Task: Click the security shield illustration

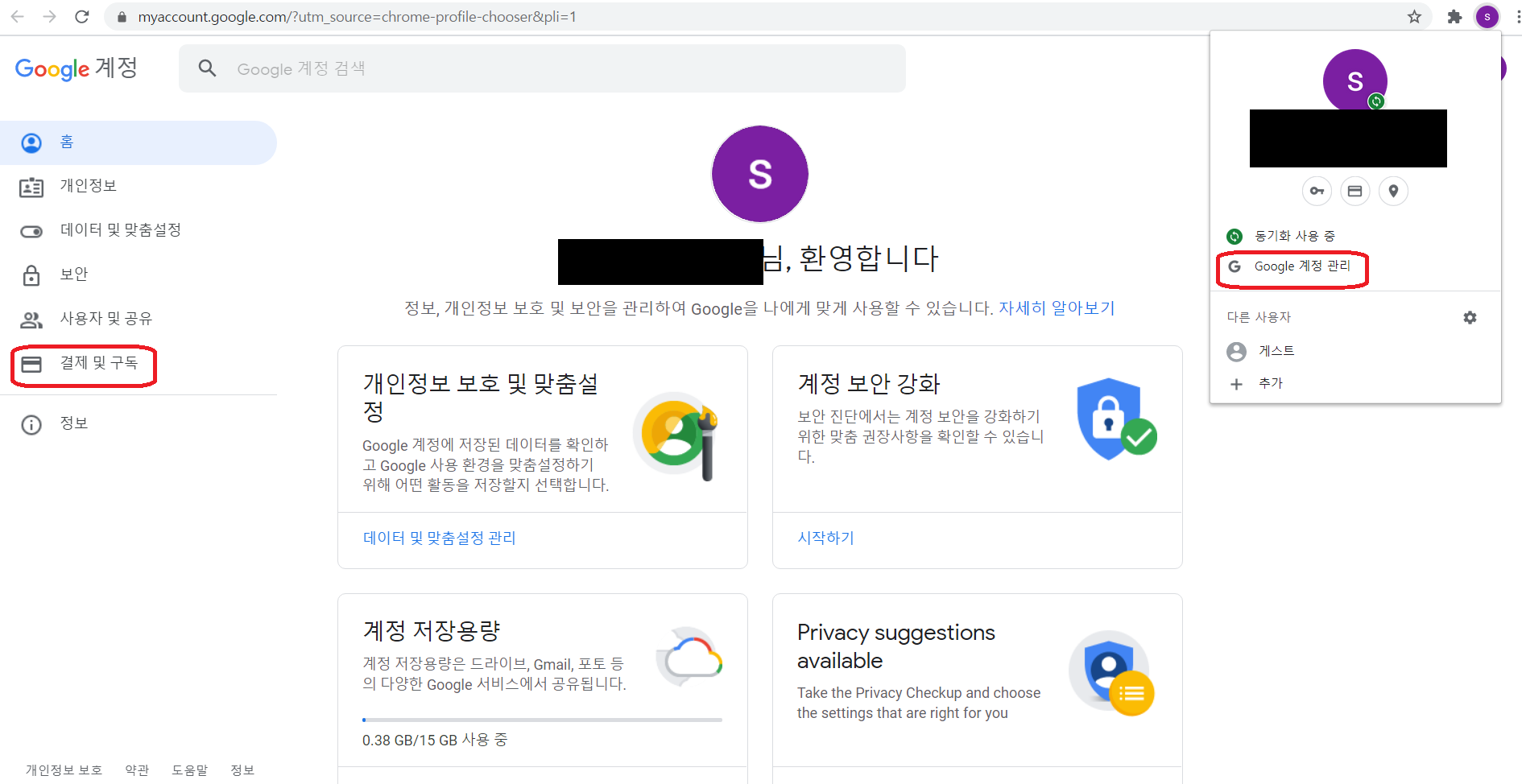Action: [1116, 419]
